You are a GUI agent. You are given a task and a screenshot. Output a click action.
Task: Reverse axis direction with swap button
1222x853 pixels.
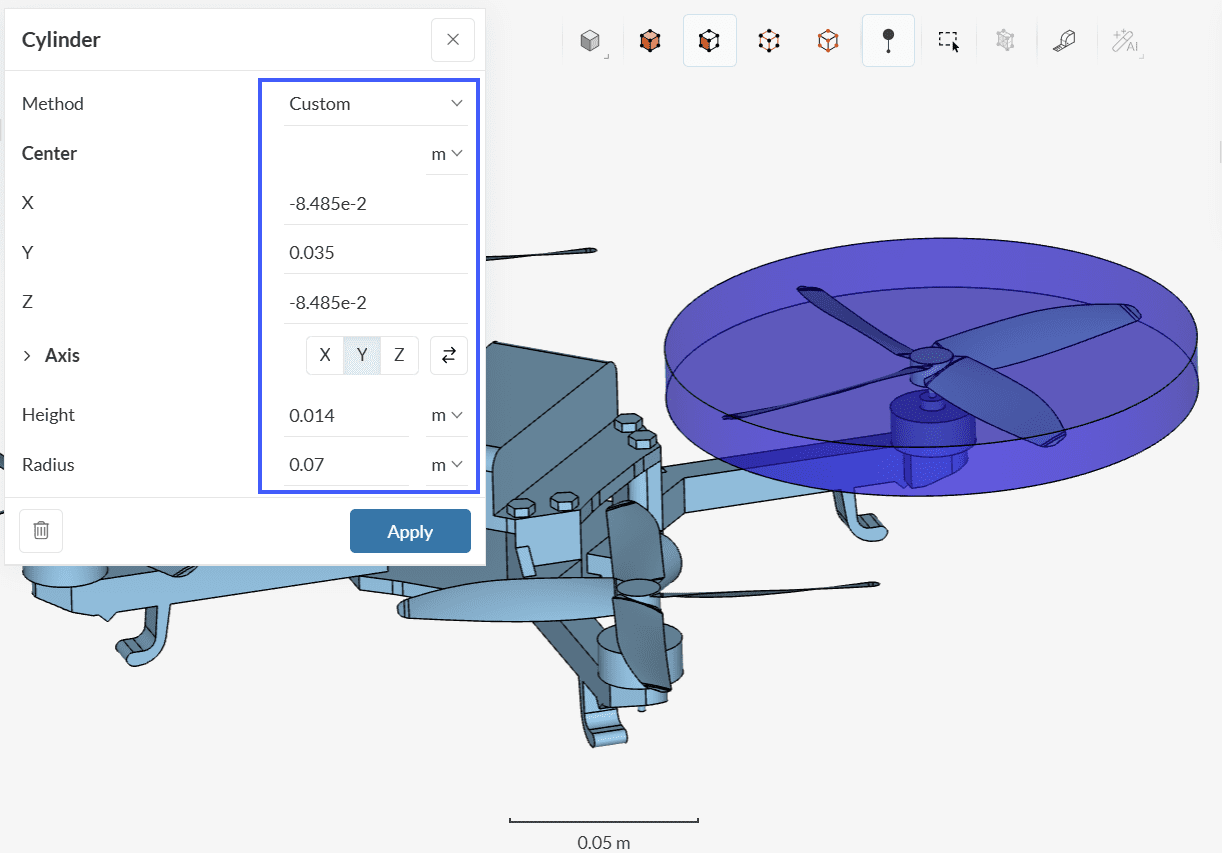(449, 355)
